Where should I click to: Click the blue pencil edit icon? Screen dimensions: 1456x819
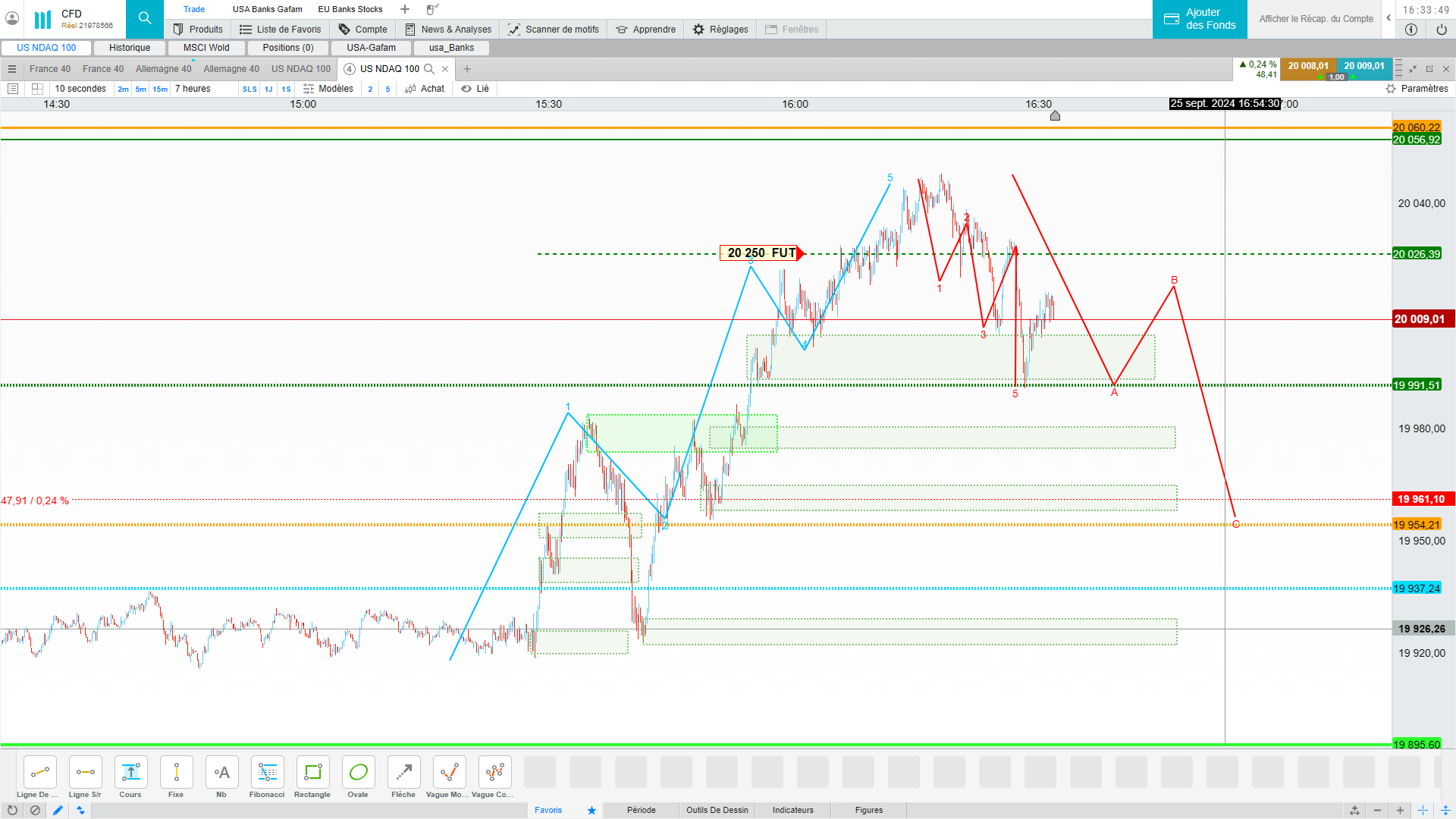(58, 810)
